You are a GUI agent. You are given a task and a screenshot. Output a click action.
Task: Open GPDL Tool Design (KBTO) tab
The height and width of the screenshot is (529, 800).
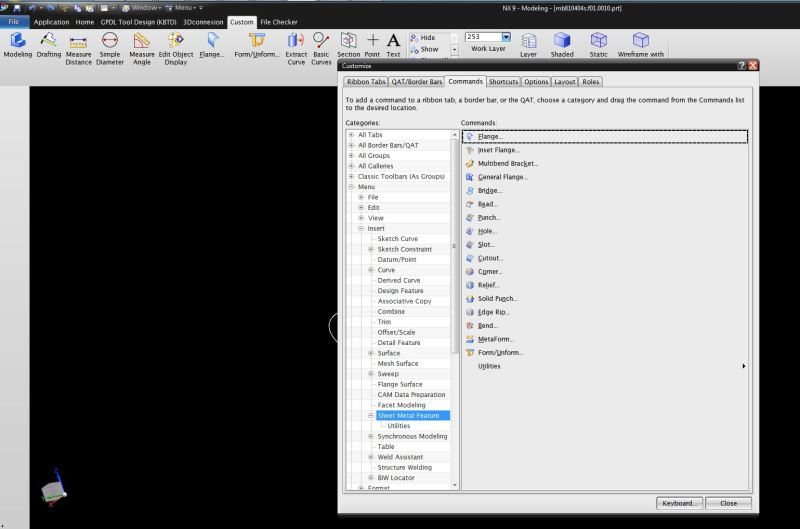click(x=138, y=22)
